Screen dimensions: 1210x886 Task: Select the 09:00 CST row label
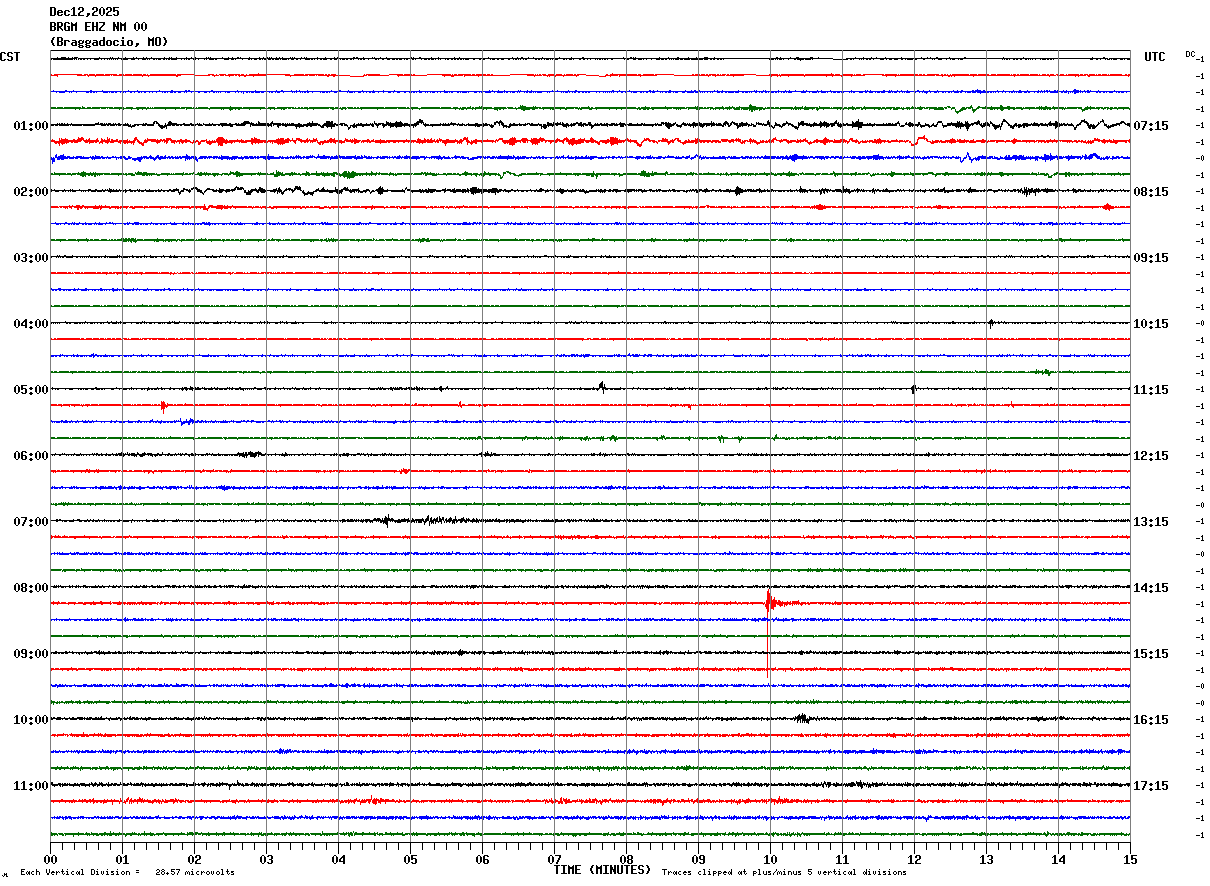[x=31, y=654]
